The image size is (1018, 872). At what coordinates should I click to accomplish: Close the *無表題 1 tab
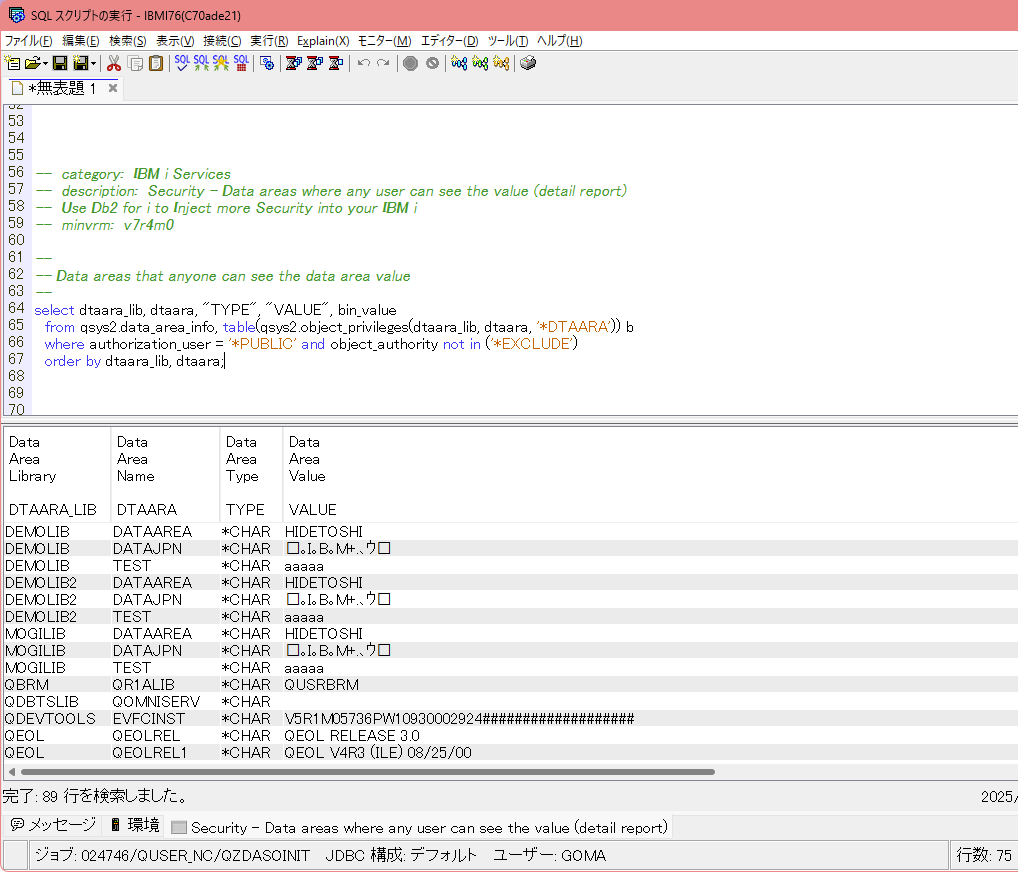113,88
